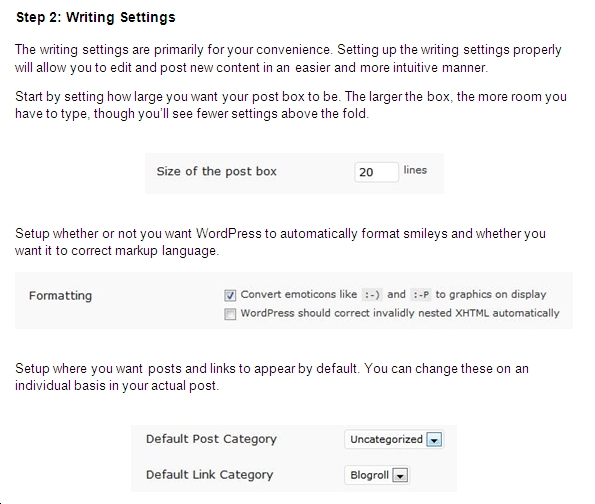The height and width of the screenshot is (504, 595).
Task: Uncheck Convert emoticons to graphics checkbox
Action: pyautogui.click(x=230, y=295)
